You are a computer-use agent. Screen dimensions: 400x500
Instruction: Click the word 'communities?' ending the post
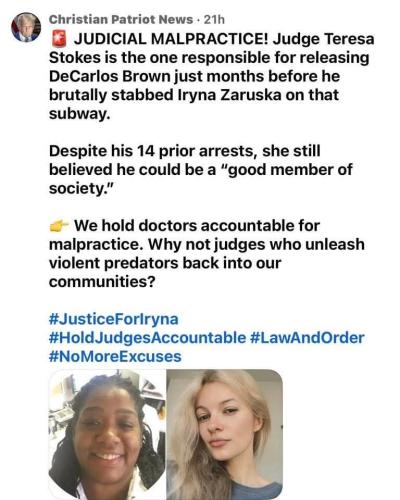[102, 282]
